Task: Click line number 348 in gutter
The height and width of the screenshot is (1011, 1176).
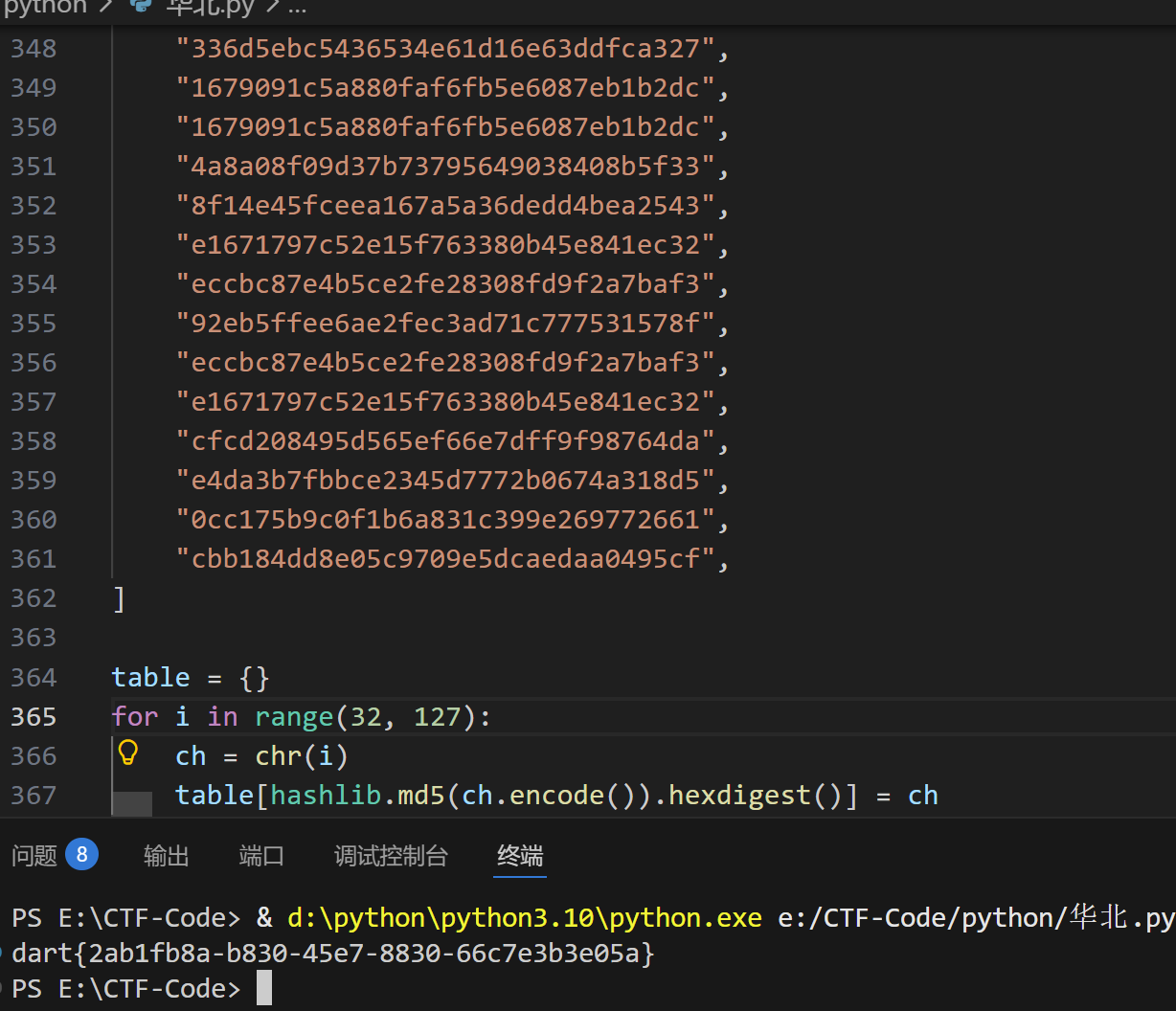Action: point(34,48)
